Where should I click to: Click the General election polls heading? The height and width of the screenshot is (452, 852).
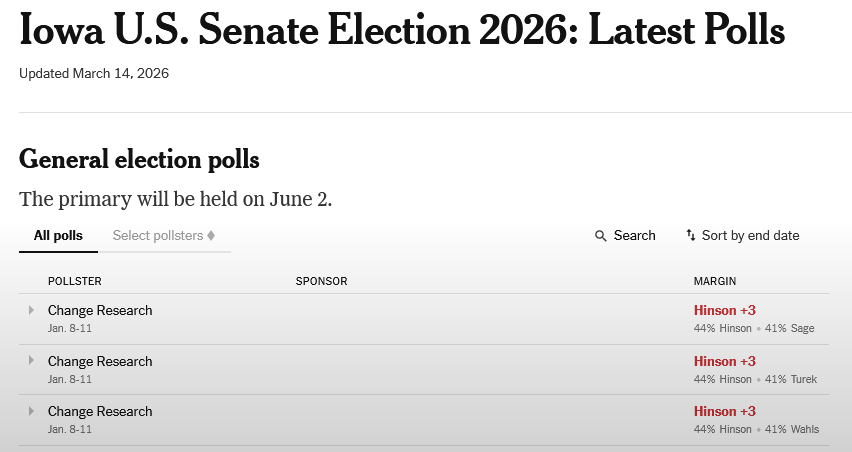tap(139, 159)
